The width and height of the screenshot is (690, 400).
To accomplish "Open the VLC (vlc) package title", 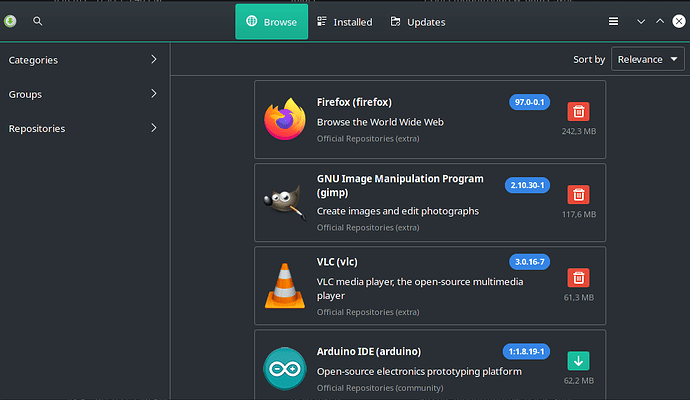I will click(337, 262).
